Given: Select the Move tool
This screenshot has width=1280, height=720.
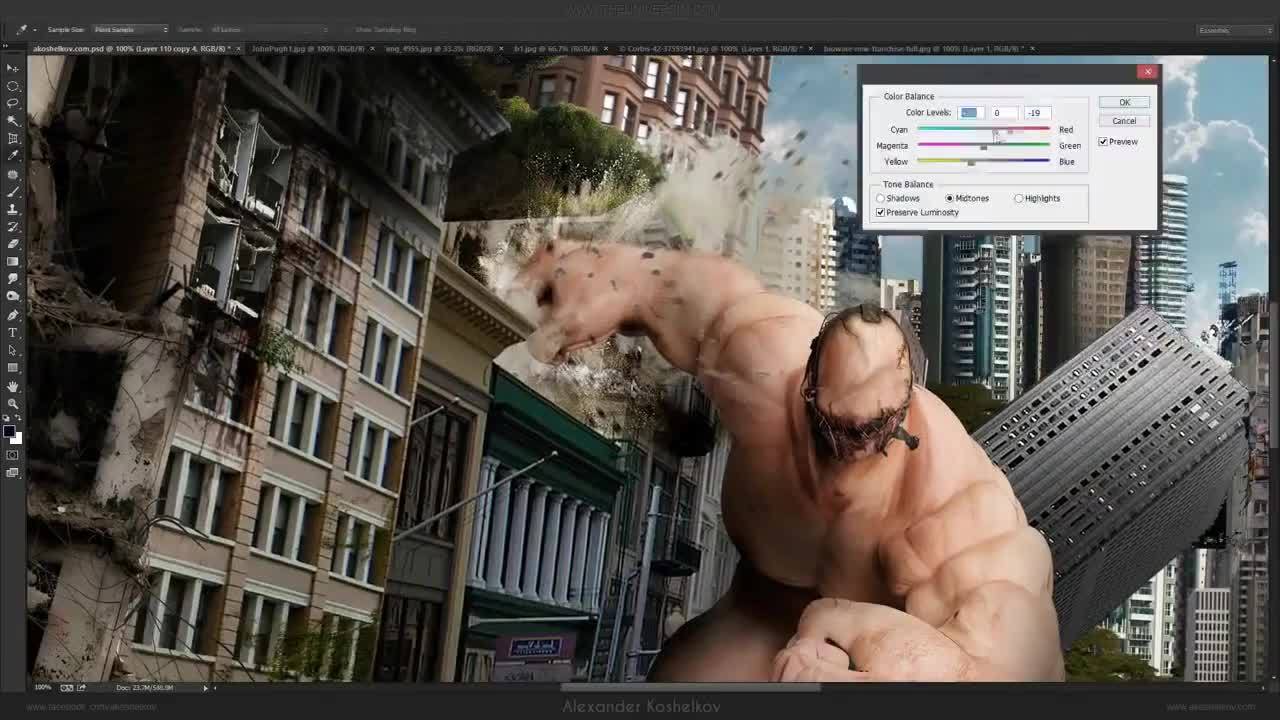Looking at the screenshot, I should pyautogui.click(x=13, y=68).
